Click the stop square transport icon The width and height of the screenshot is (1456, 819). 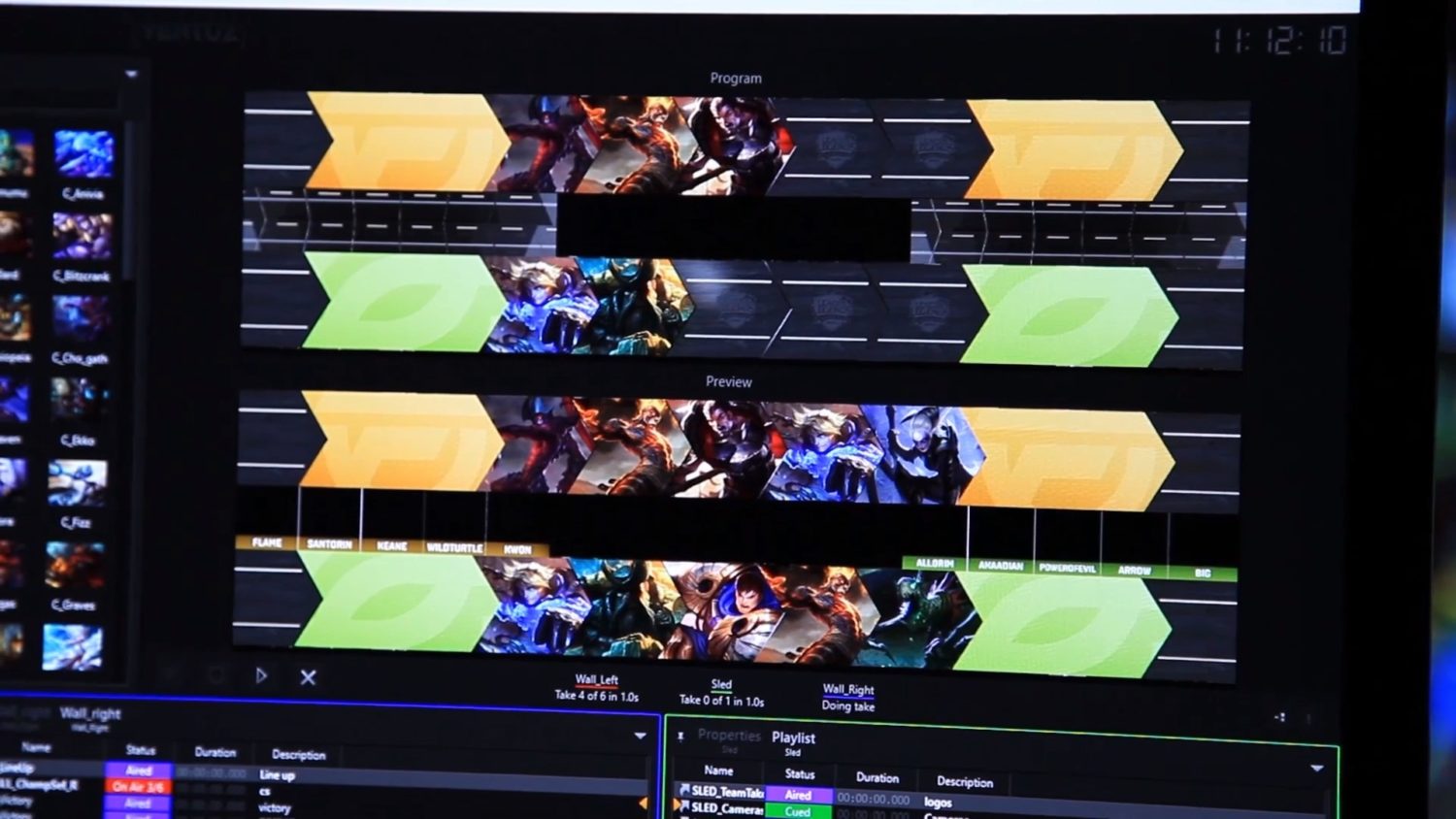click(x=215, y=674)
